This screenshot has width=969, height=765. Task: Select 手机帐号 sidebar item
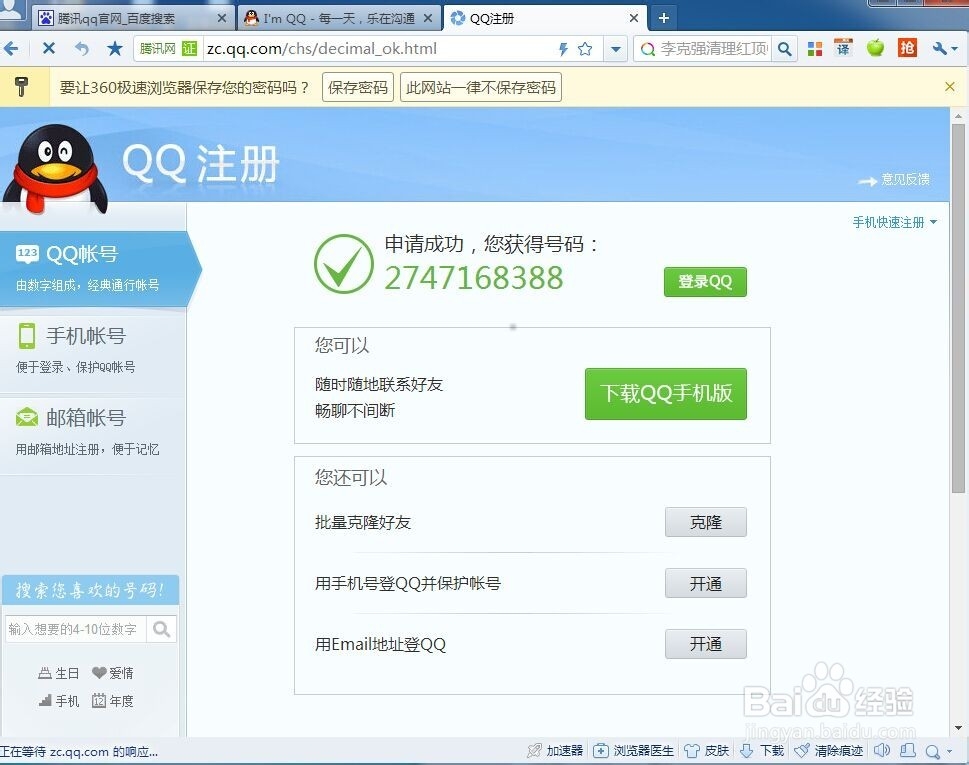click(x=93, y=350)
